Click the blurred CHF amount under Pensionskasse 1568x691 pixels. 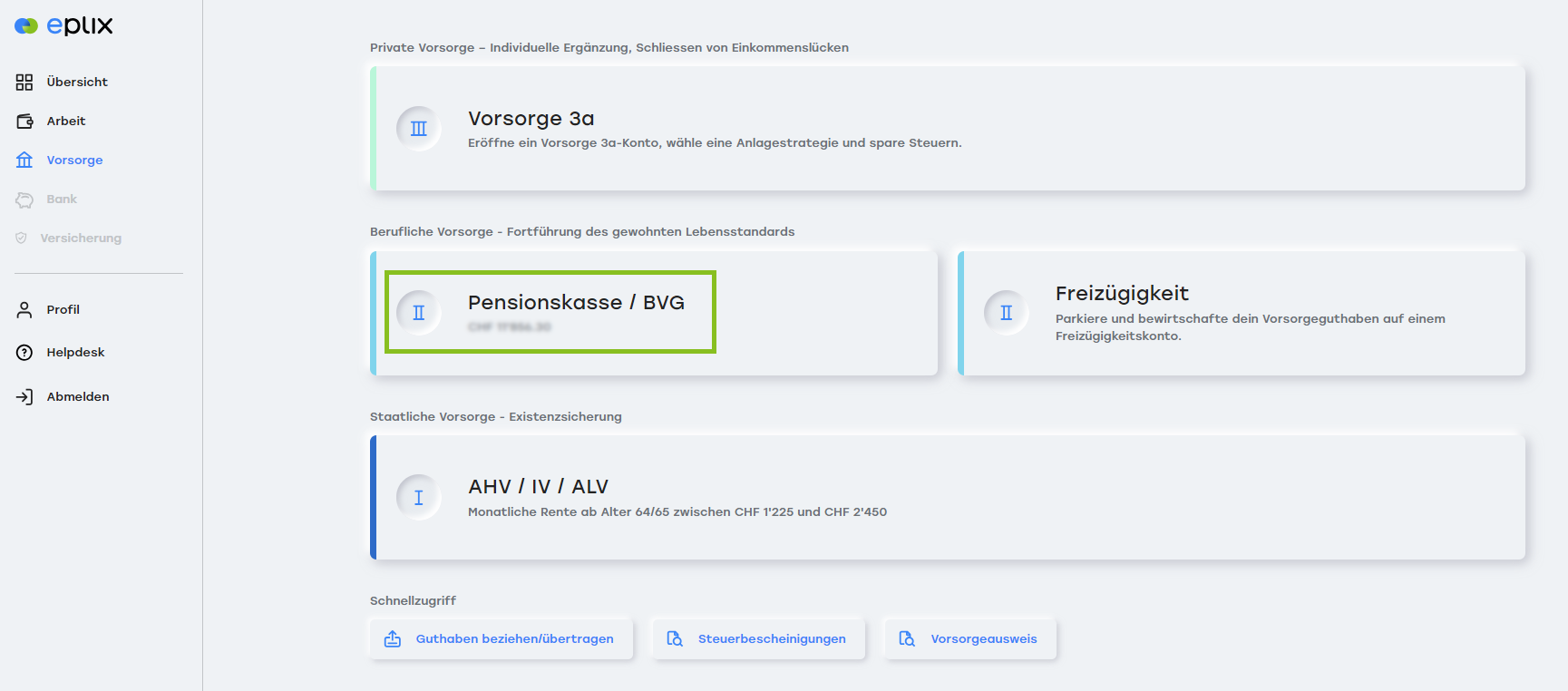pos(510,327)
